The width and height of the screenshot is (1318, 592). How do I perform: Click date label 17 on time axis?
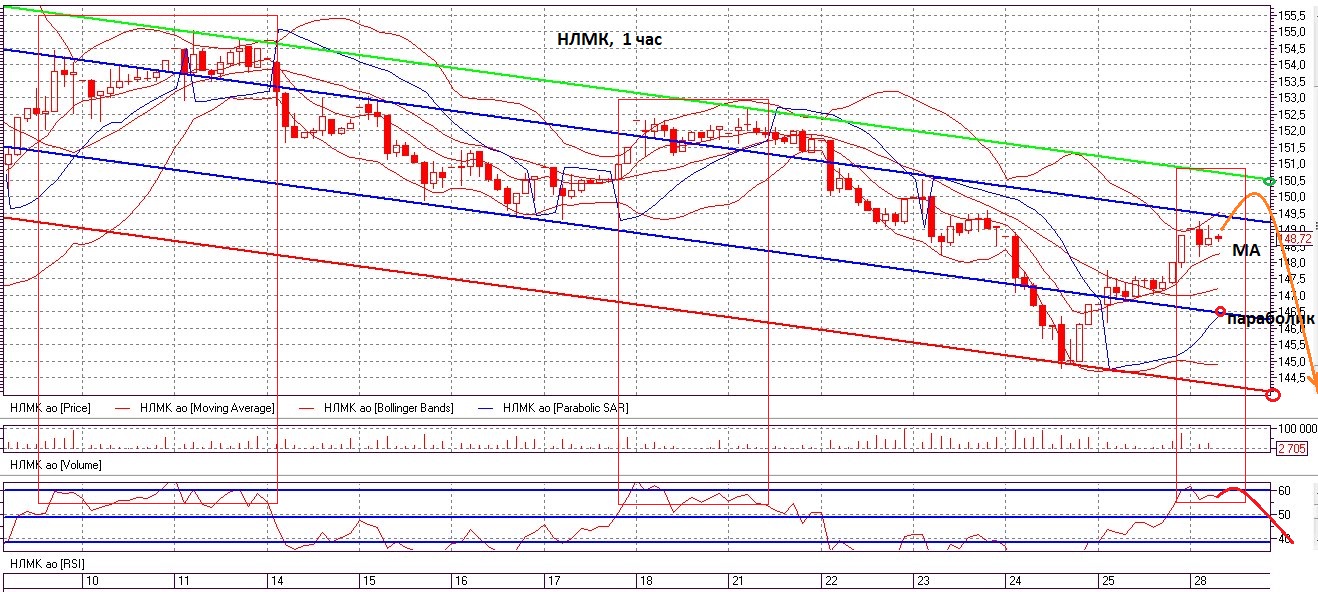[x=553, y=580]
